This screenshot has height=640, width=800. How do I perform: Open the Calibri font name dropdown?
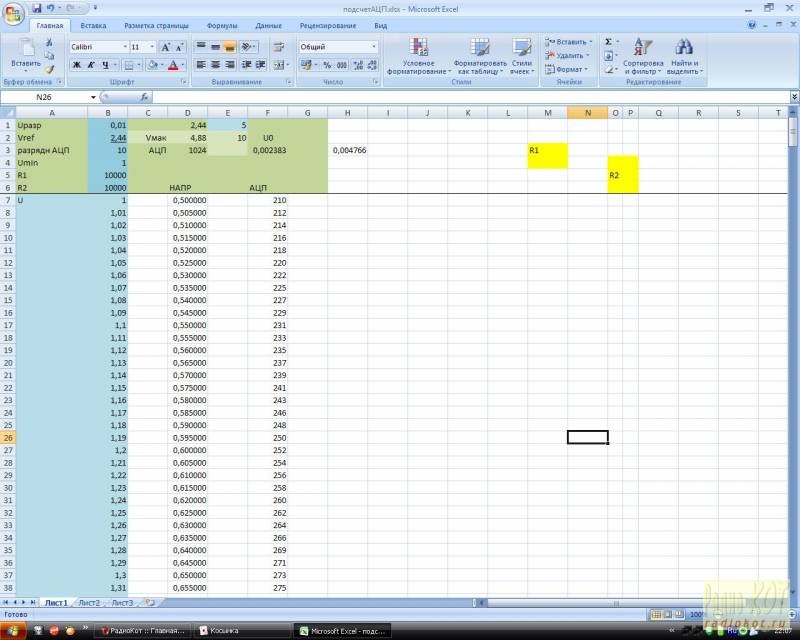124,47
